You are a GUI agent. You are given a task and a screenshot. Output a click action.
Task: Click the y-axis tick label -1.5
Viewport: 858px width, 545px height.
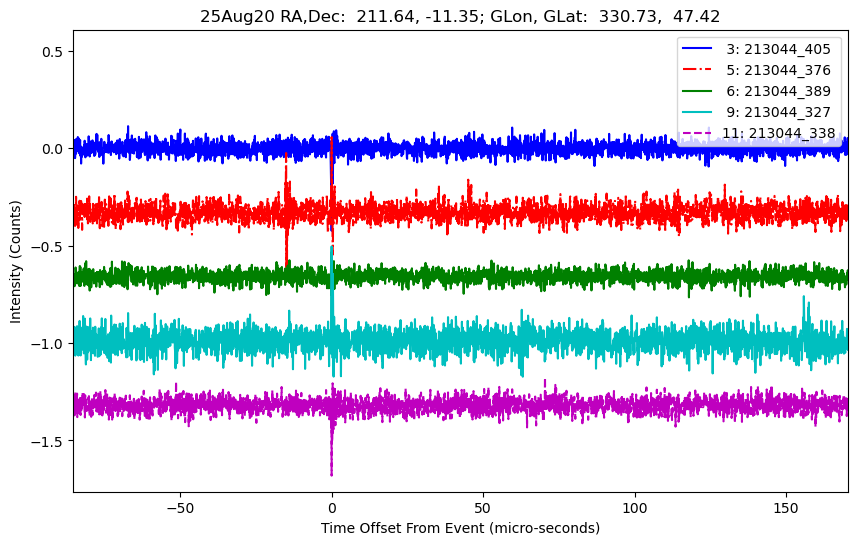click(47, 441)
